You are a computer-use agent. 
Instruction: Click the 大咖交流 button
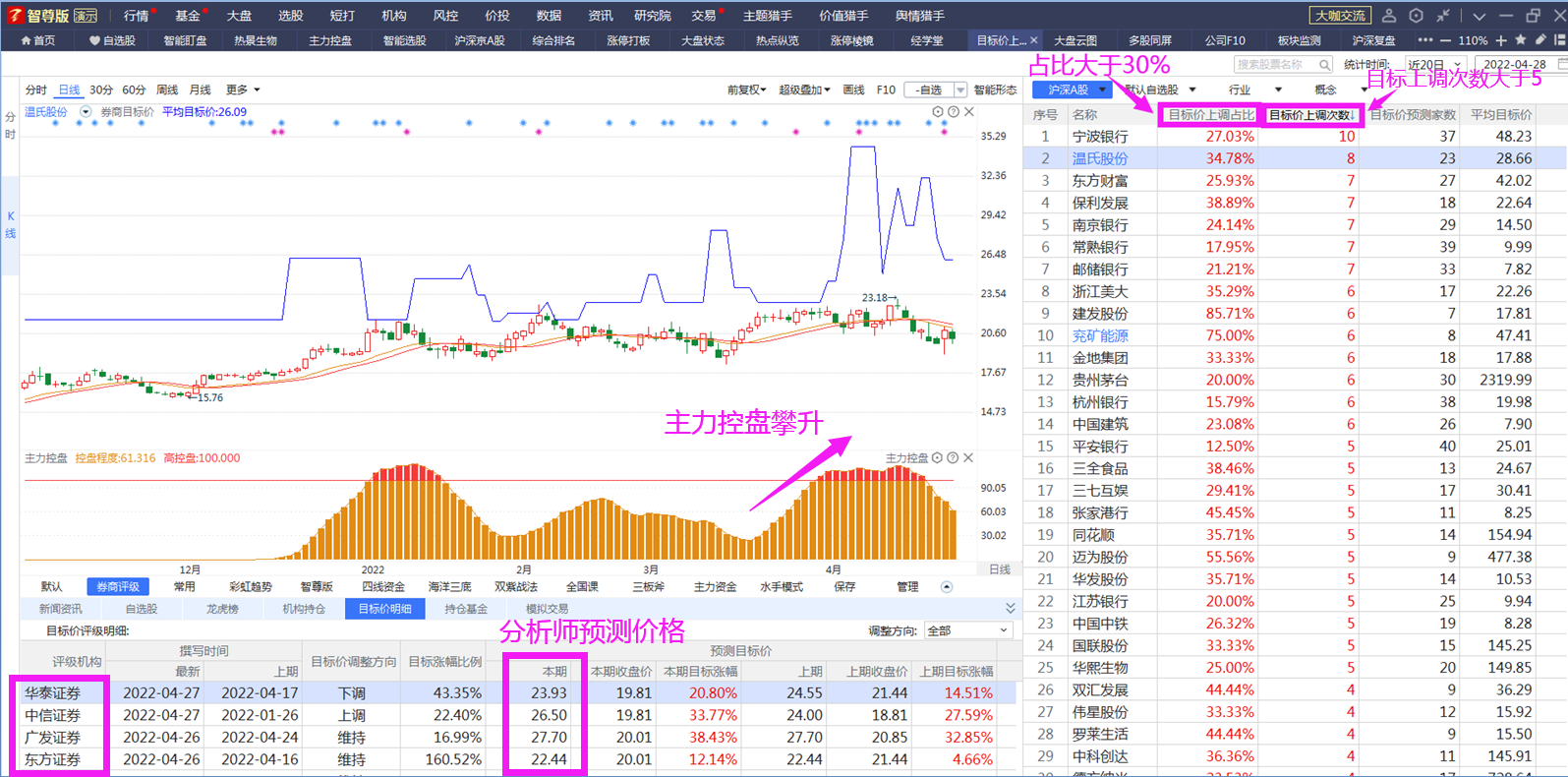tap(1340, 16)
